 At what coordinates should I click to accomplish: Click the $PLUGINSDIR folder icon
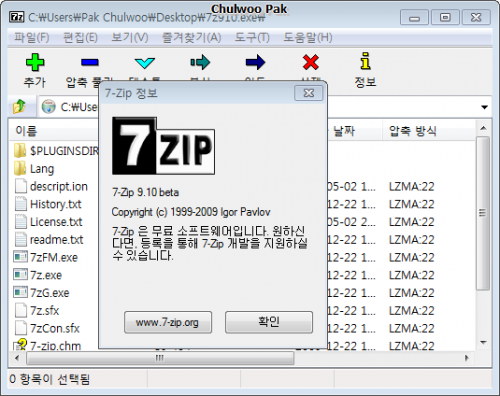pos(20,150)
